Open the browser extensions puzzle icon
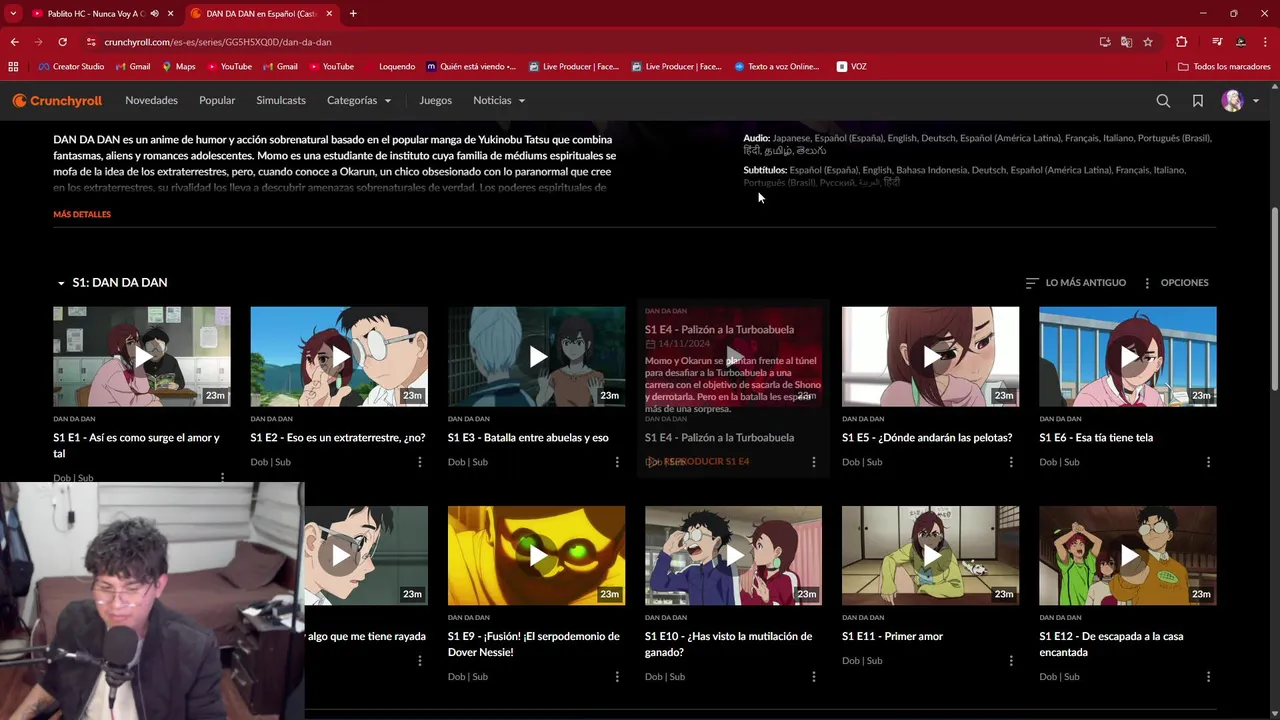This screenshot has width=1280, height=720. coord(1181,42)
